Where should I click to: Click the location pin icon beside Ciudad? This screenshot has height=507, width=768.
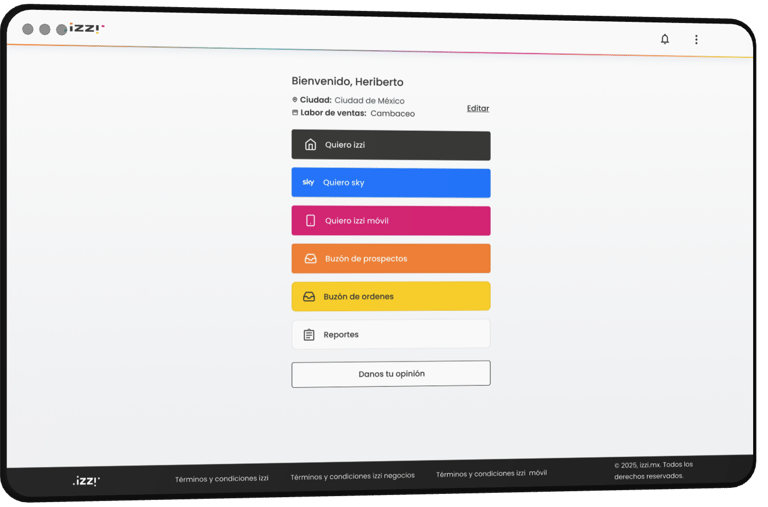tap(295, 99)
